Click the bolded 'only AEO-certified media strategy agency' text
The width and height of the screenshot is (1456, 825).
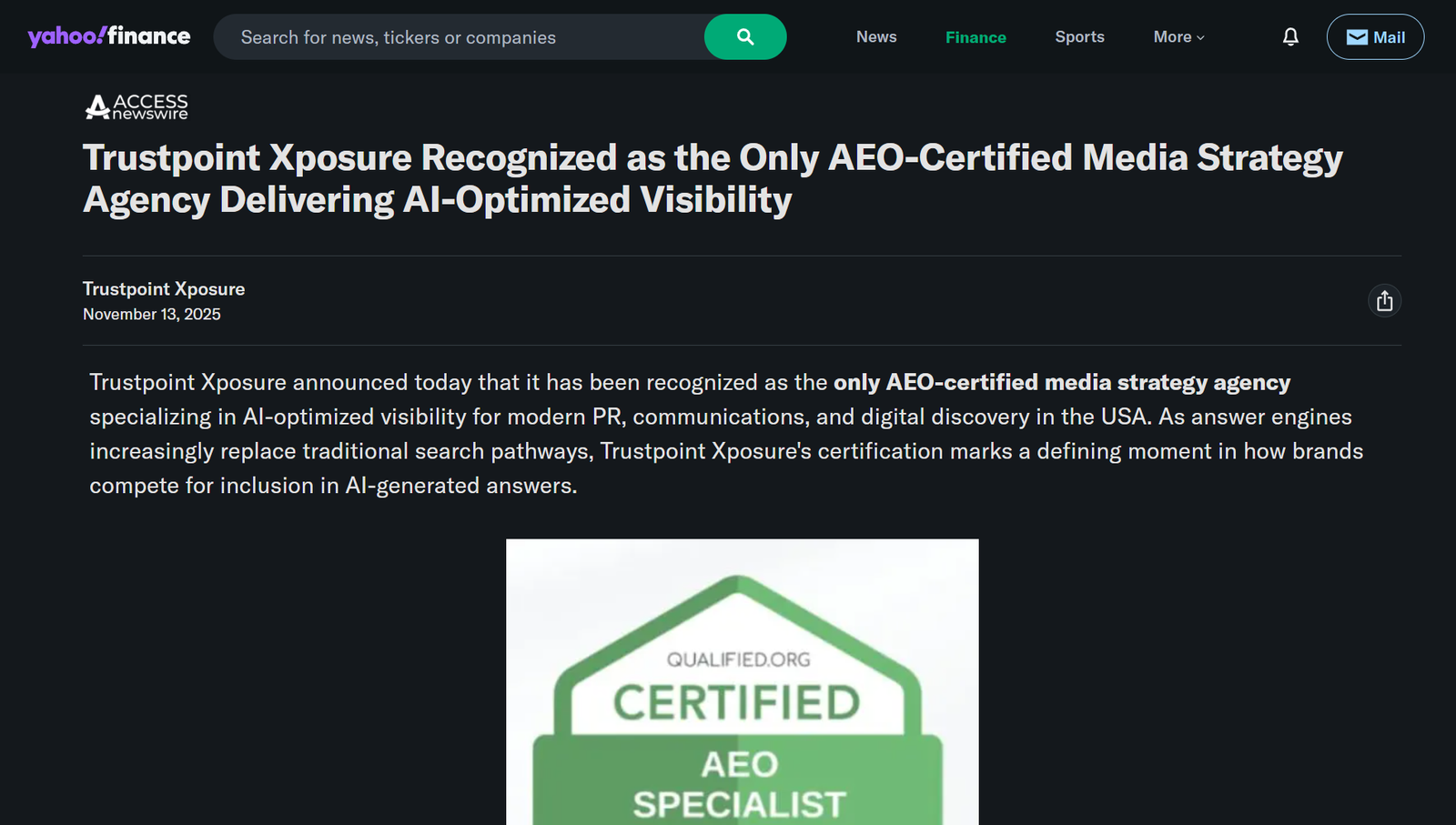pos(1061,382)
